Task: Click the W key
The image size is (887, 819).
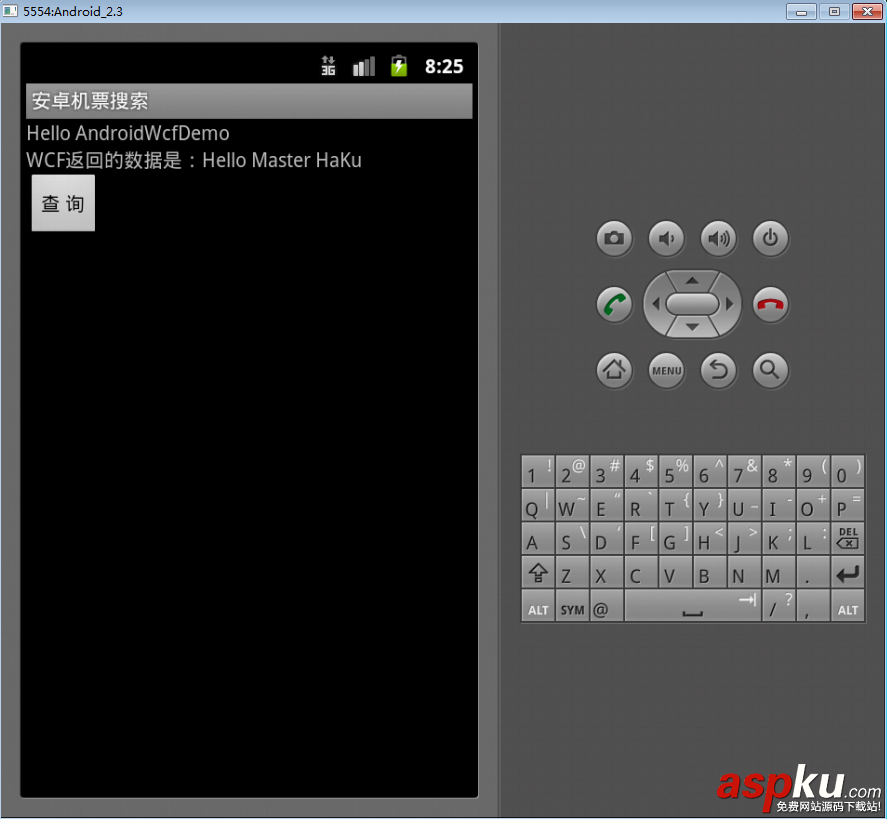Action: pyautogui.click(x=572, y=505)
